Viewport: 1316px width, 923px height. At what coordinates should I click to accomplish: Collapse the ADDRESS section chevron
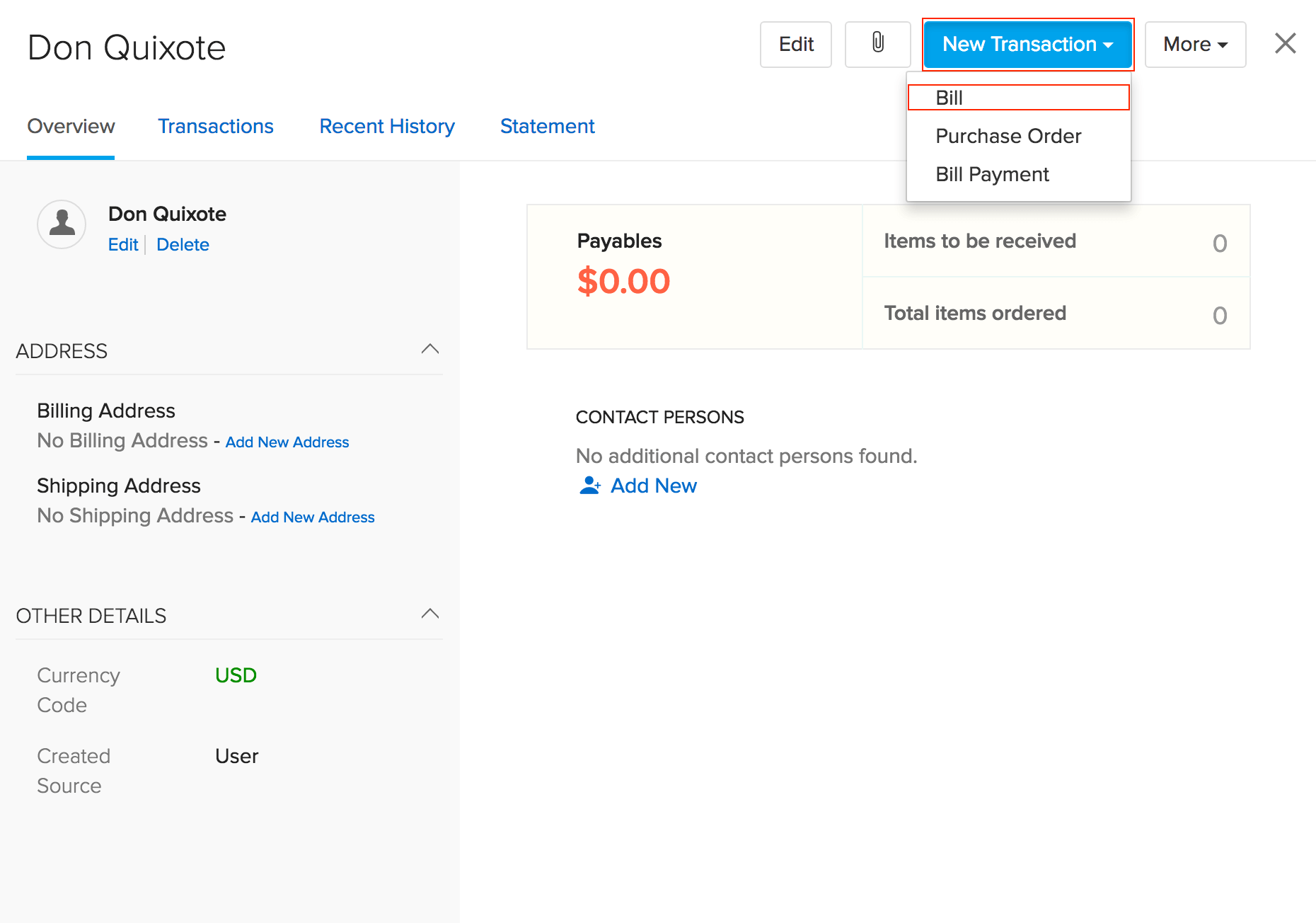[x=431, y=349]
